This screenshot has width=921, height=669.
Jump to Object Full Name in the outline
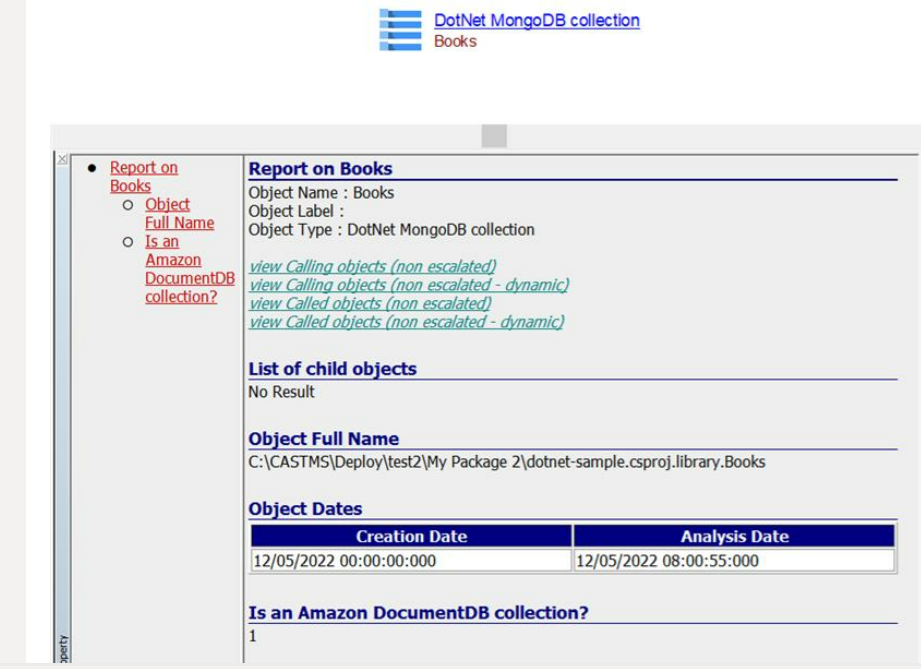click(179, 213)
